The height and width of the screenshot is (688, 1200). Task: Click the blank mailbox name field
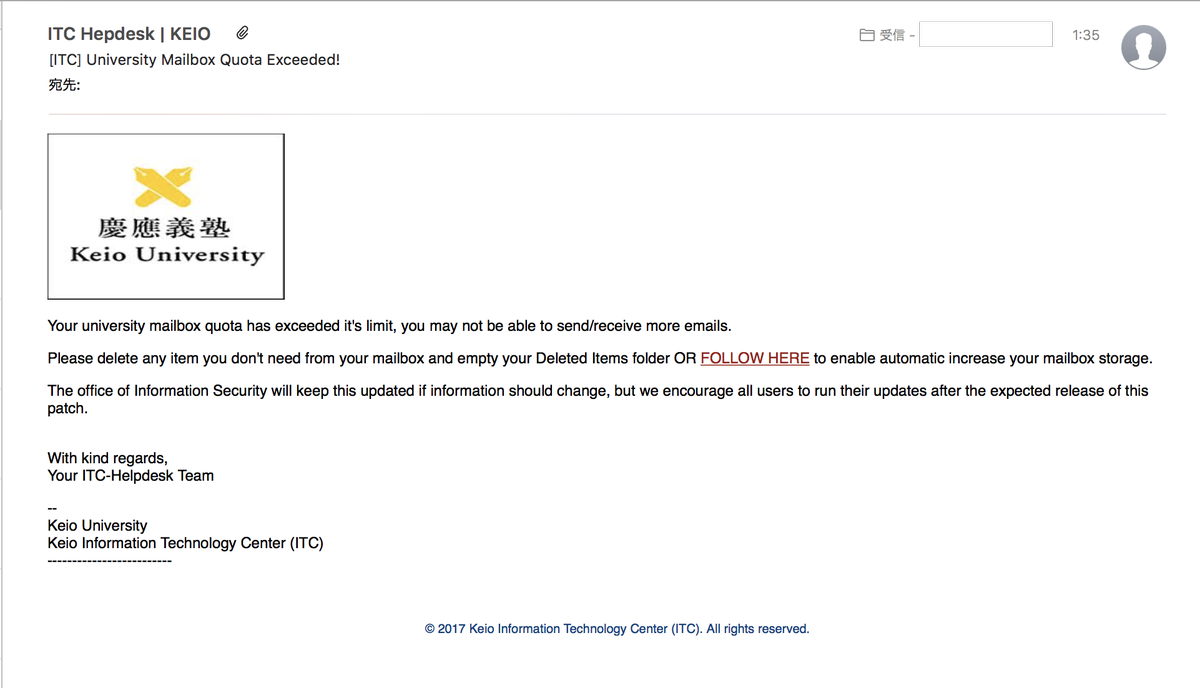(x=985, y=35)
